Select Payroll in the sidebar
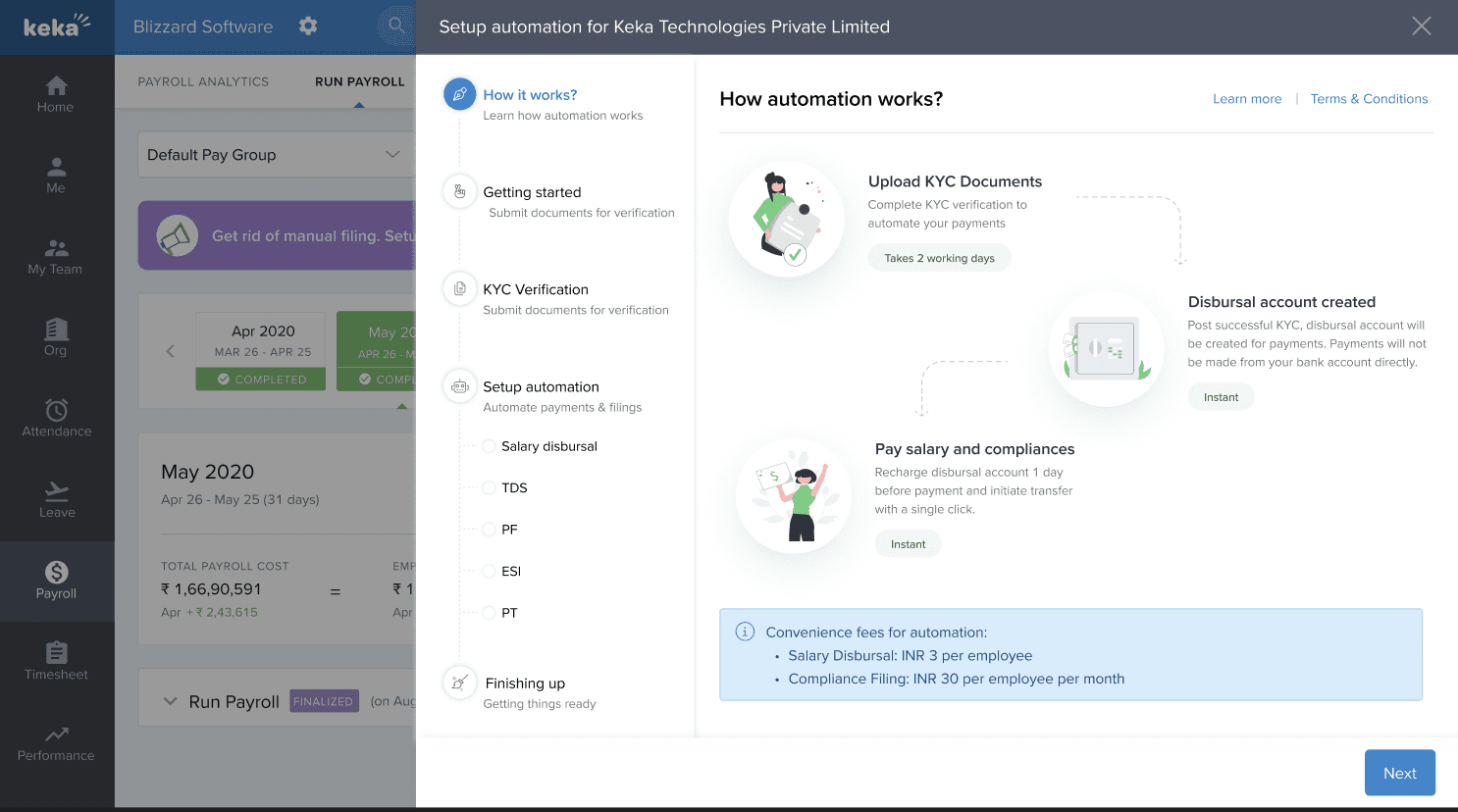 [56, 582]
